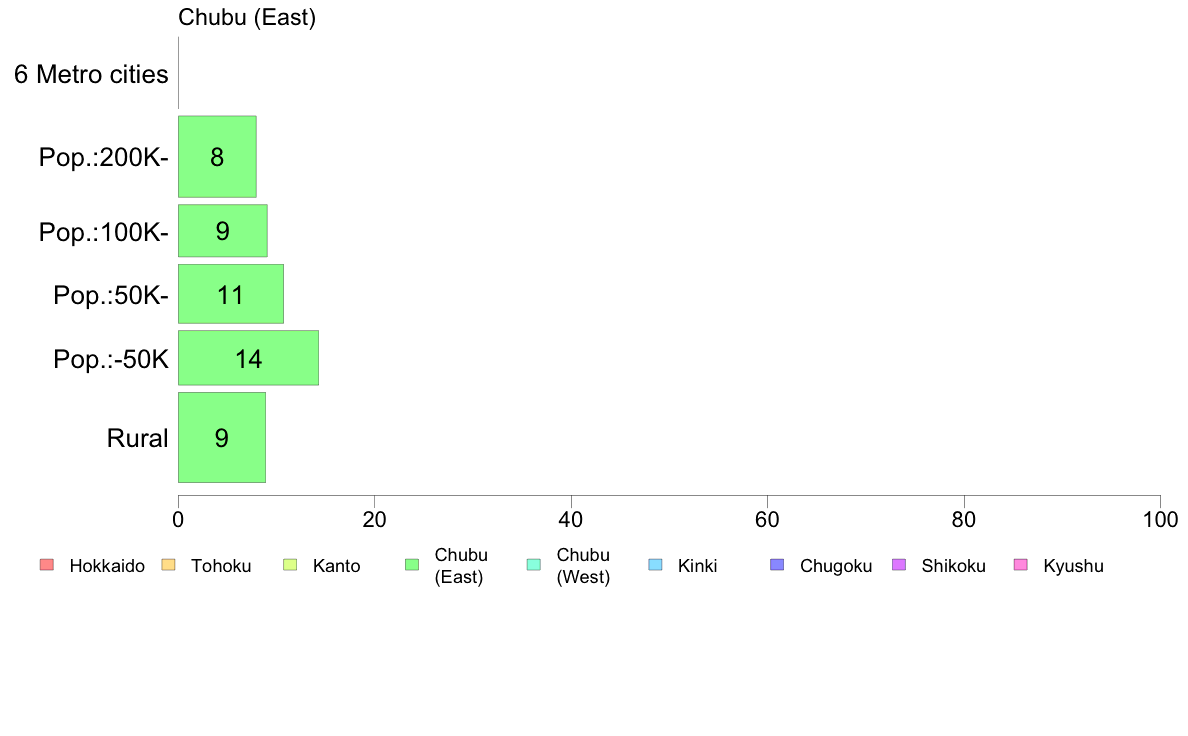Select the Pop.:200K- bar showing 8
The height and width of the screenshot is (736, 1188).
[x=217, y=157]
